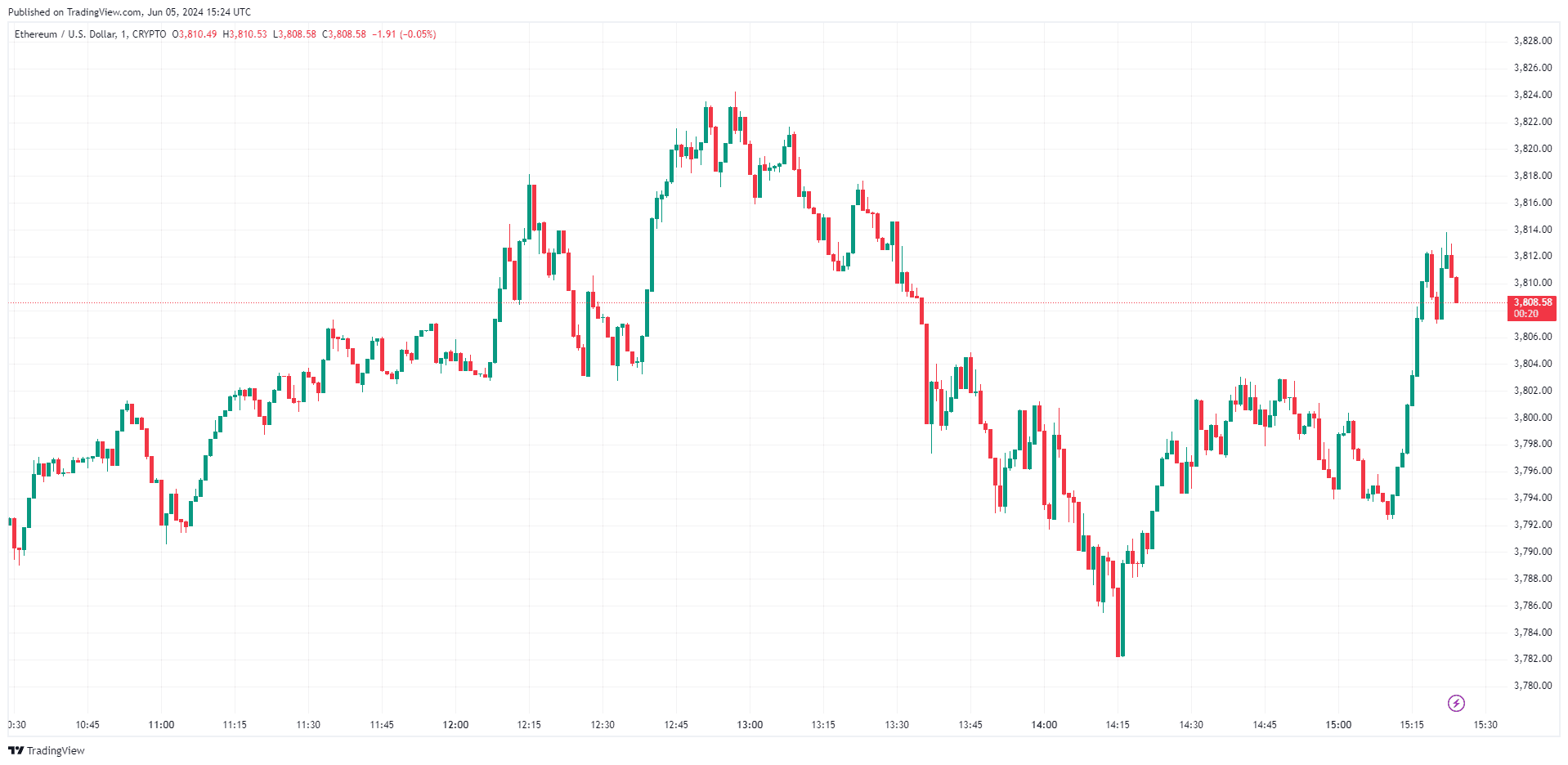Click the 3,824.00 price axis label

click(1532, 95)
